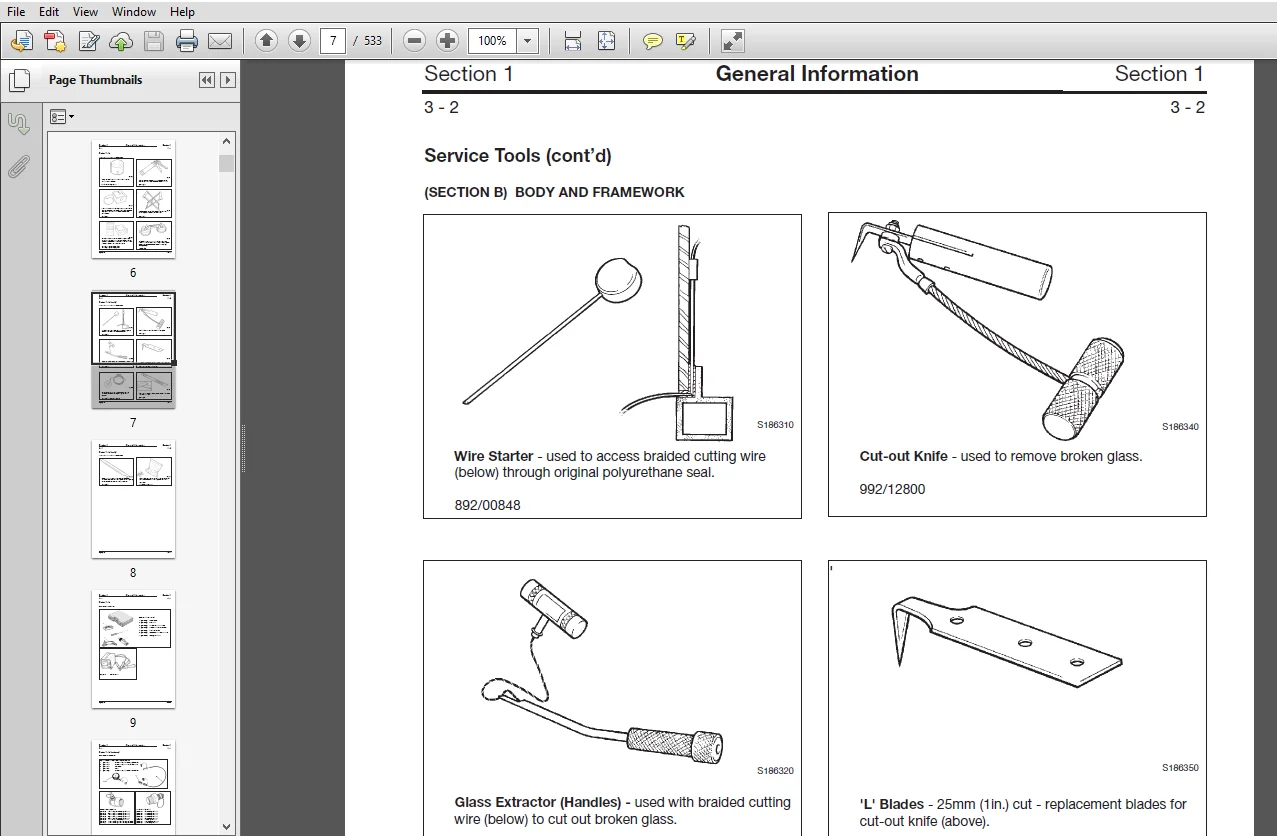Click the thumbnails scrollbar thumb
Viewport: 1277px width, 836px height.
coord(227,163)
